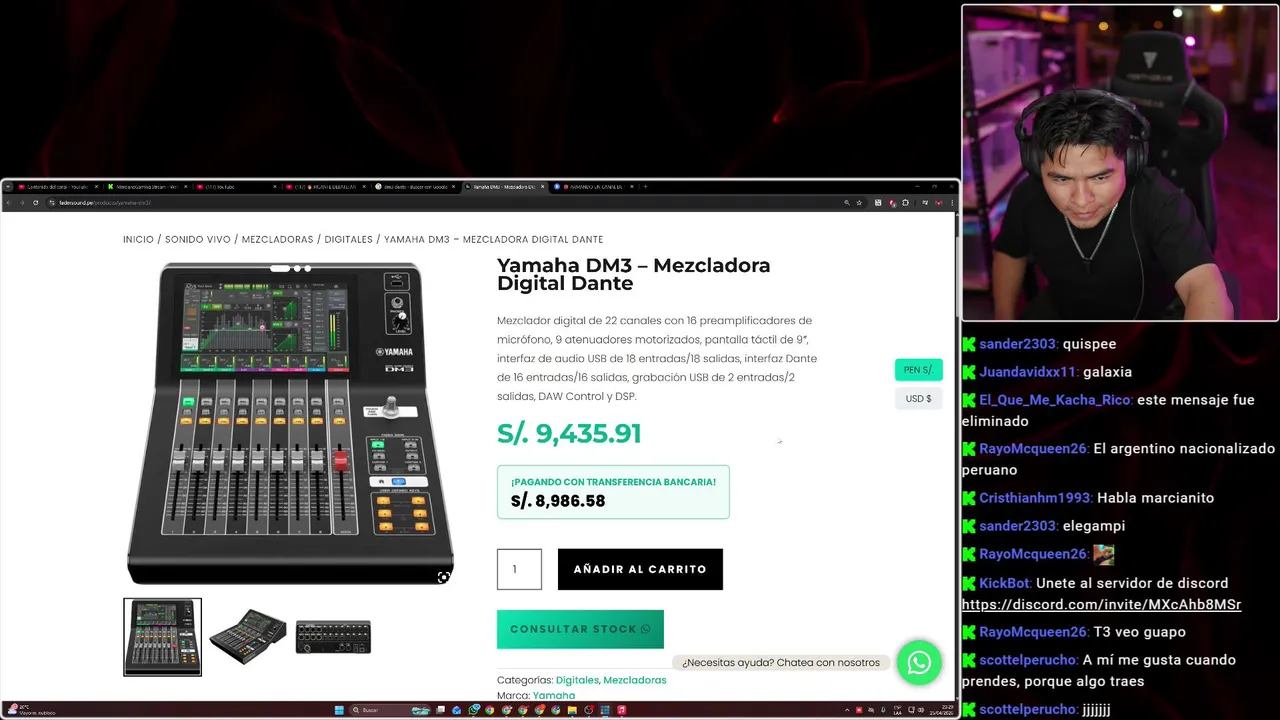
Task: Open Digitales category link
Action: [x=577, y=680]
